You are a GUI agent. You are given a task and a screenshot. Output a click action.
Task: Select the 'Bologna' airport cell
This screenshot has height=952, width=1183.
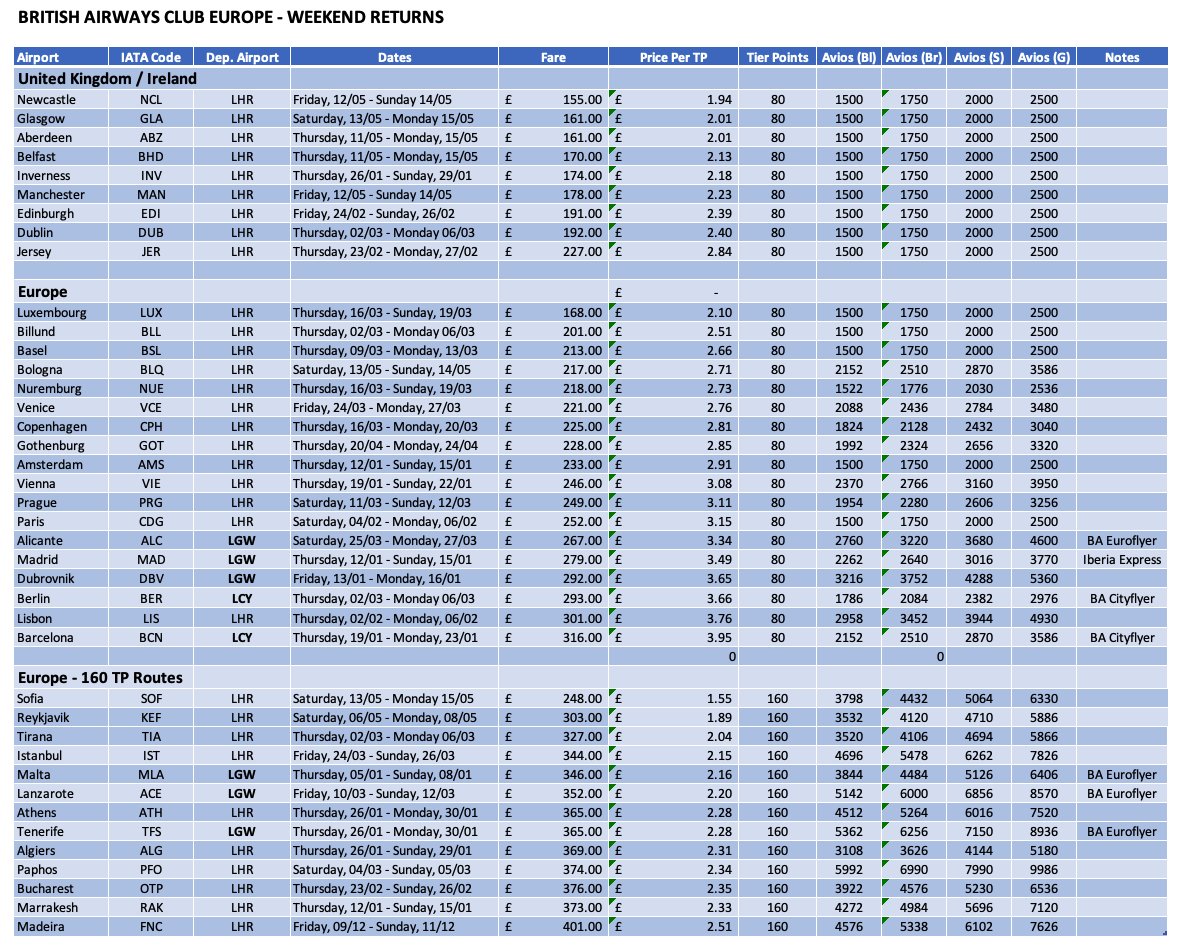pos(61,370)
